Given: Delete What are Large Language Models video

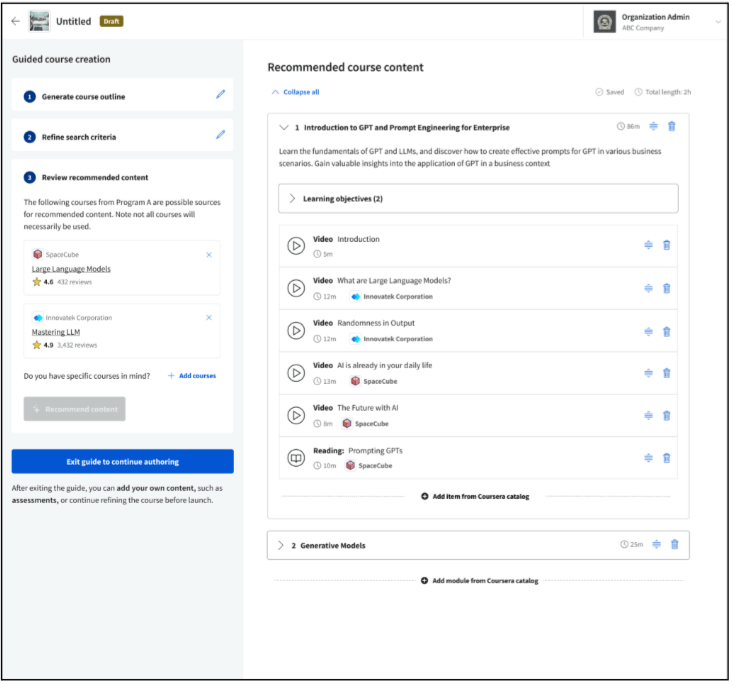Looking at the screenshot, I should [x=667, y=288].
